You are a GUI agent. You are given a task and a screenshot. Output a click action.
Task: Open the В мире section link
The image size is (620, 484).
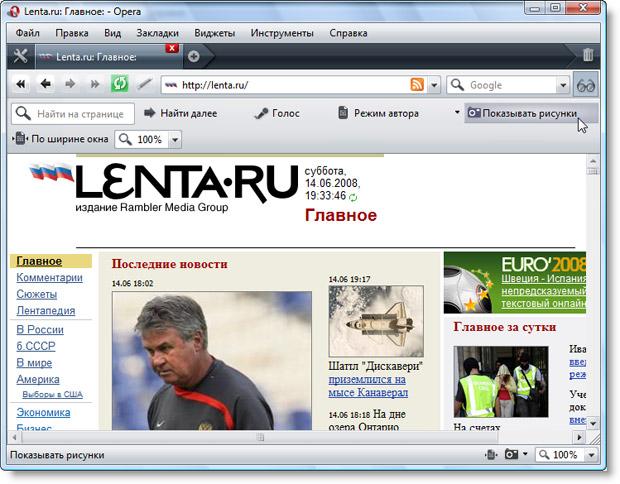pos(34,363)
